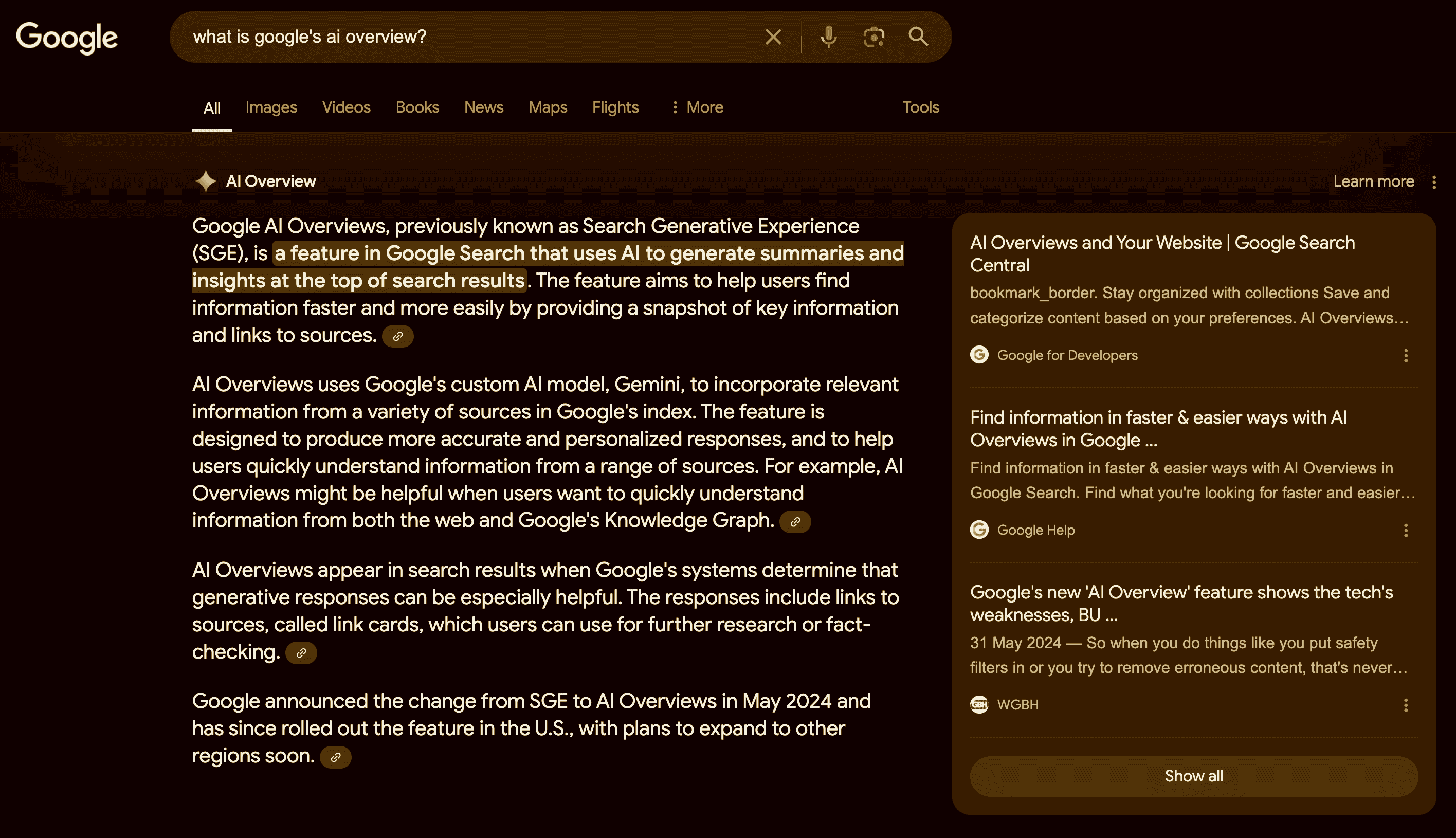Click the News tab in search navigation
1456x838 pixels.
point(484,107)
